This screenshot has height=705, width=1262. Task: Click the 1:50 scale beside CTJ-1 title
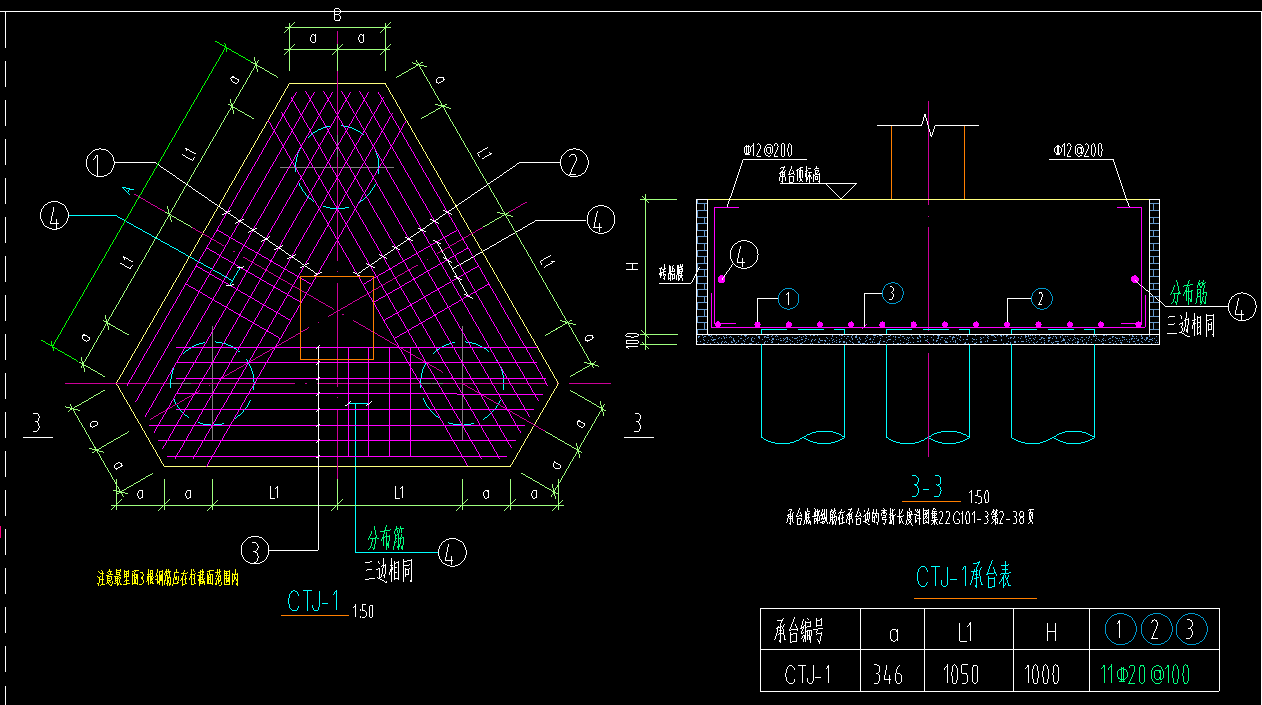coord(364,613)
